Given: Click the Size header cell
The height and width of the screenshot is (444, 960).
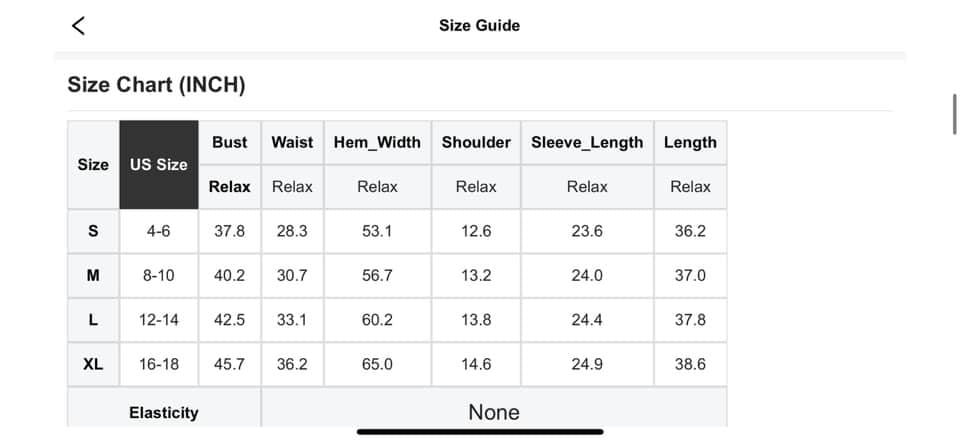Looking at the screenshot, I should (x=93, y=165).
